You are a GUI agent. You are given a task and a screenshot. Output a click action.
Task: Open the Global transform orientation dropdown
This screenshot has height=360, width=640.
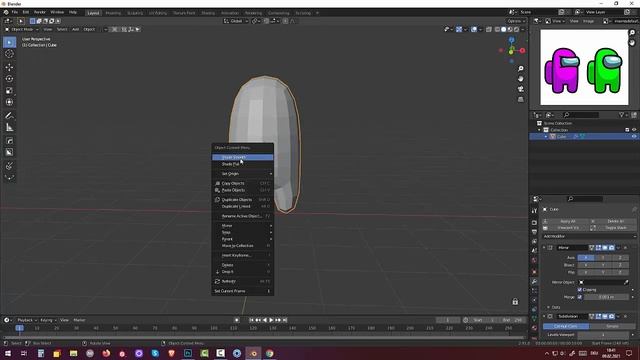236,21
